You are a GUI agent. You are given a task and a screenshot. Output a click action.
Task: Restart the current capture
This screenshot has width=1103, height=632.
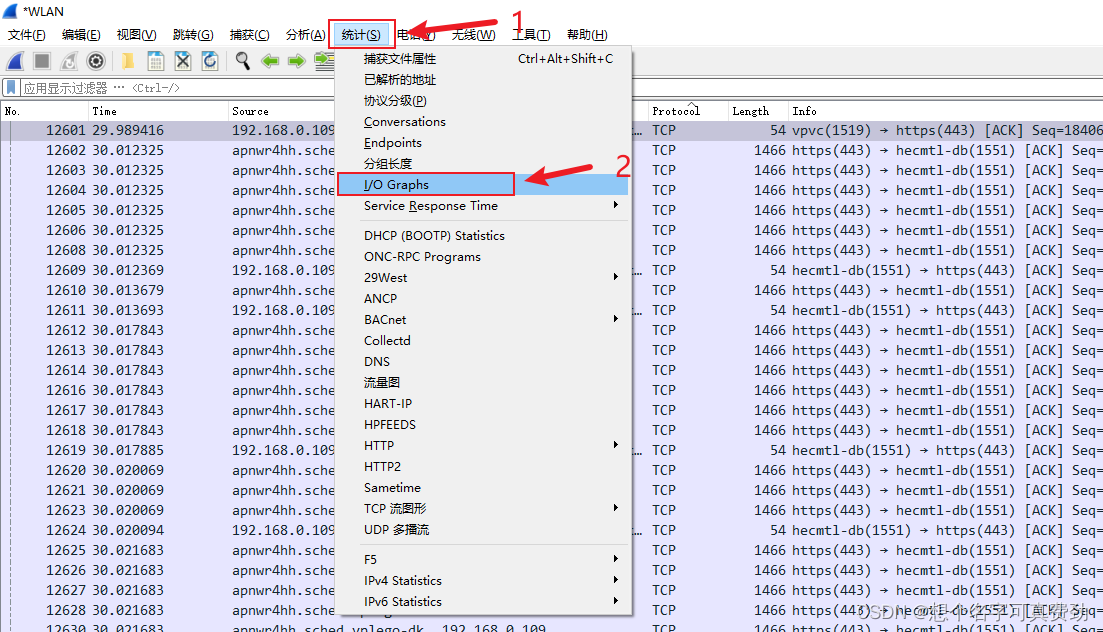(69, 61)
